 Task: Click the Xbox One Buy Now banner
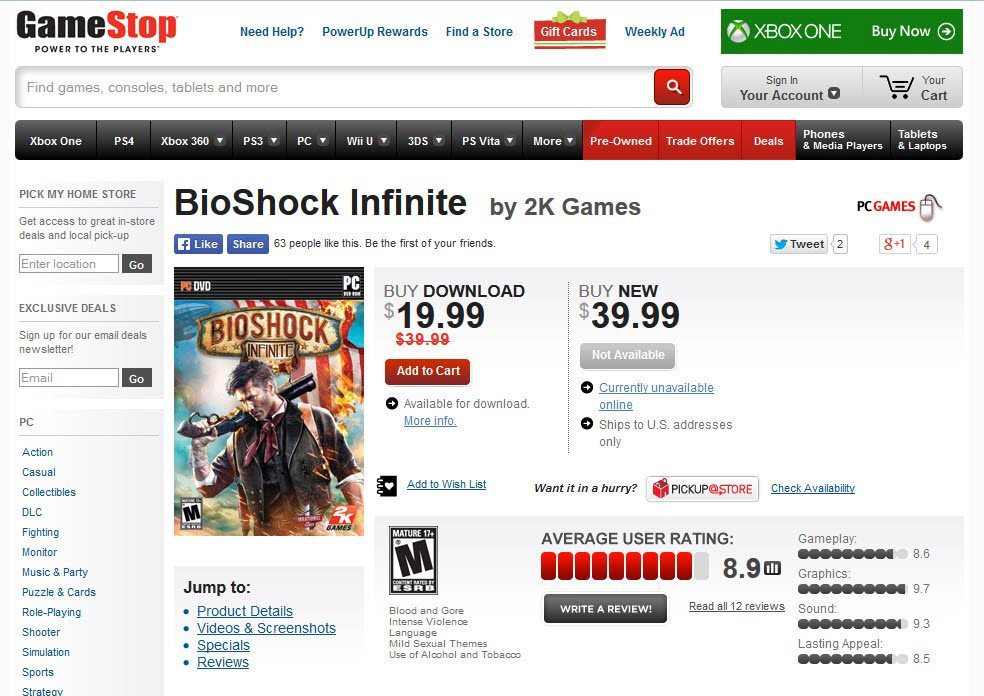pyautogui.click(x=841, y=31)
